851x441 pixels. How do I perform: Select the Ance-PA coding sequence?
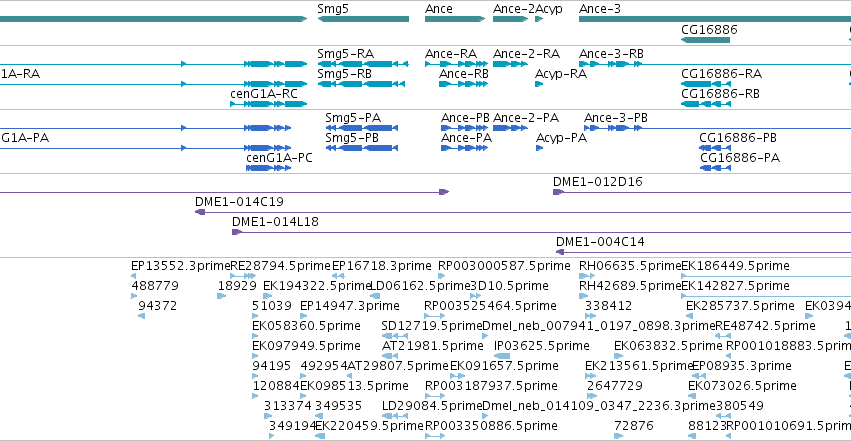pyautogui.click(x=464, y=148)
